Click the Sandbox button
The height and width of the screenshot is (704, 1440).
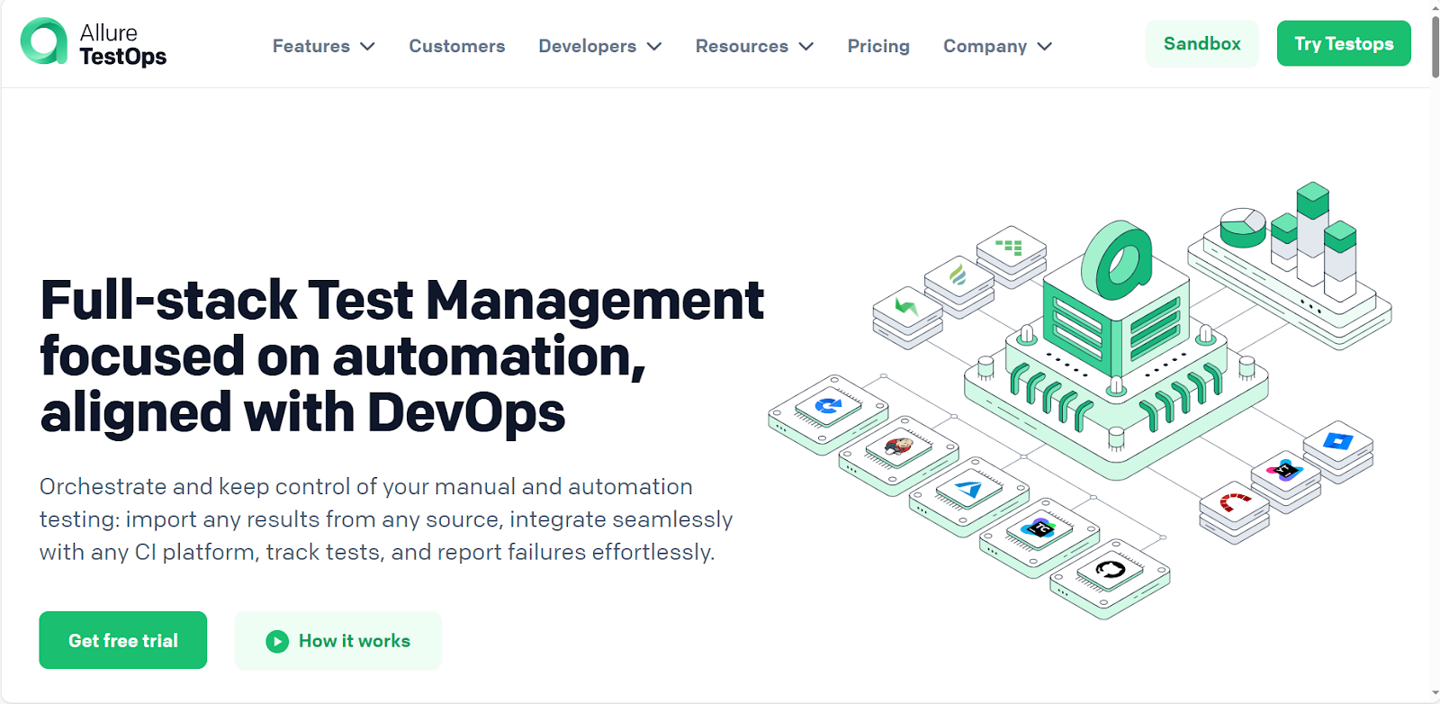[1202, 44]
